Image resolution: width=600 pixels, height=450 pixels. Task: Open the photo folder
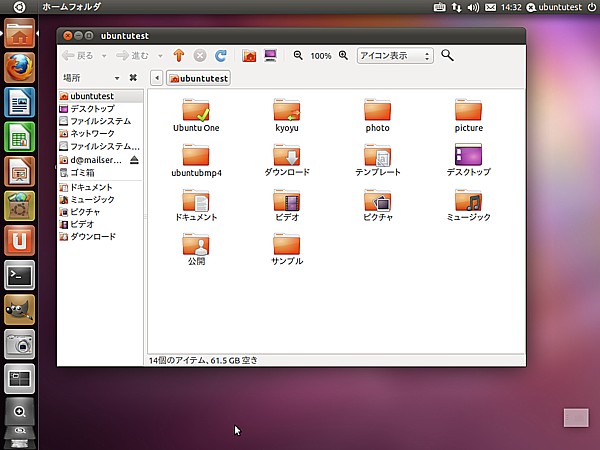point(377,116)
